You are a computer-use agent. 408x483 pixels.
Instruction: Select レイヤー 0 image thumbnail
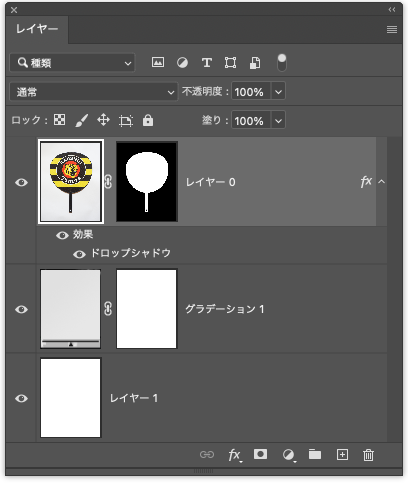click(71, 182)
